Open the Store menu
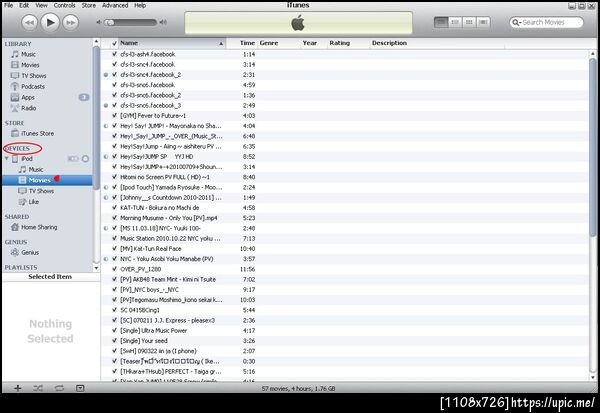Image resolution: width=600 pixels, height=413 pixels. point(88,5)
